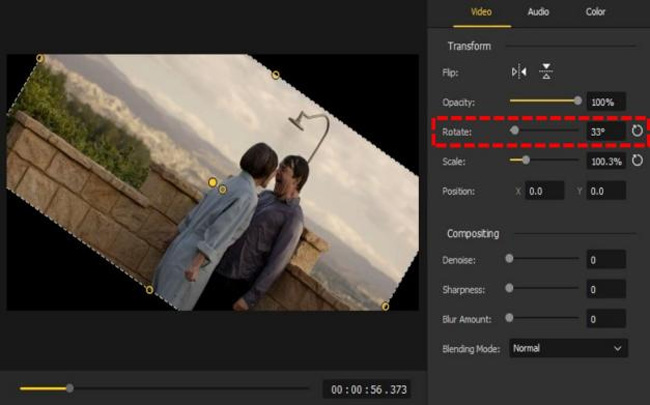This screenshot has width=650, height=405.
Task: Click the bottom-right corner handle of the clip
Action: (x=385, y=306)
